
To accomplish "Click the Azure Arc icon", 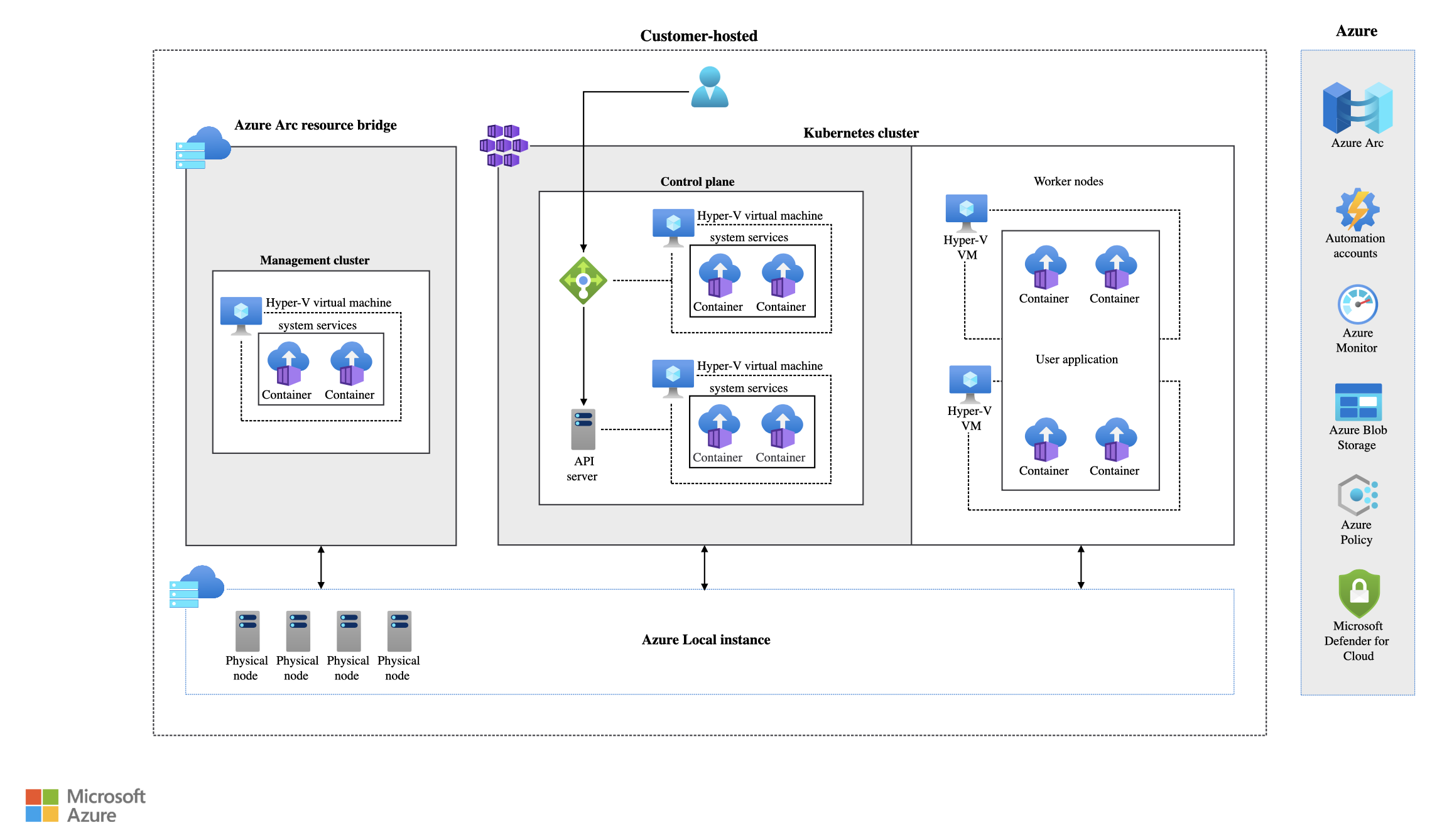I will pos(1357,108).
